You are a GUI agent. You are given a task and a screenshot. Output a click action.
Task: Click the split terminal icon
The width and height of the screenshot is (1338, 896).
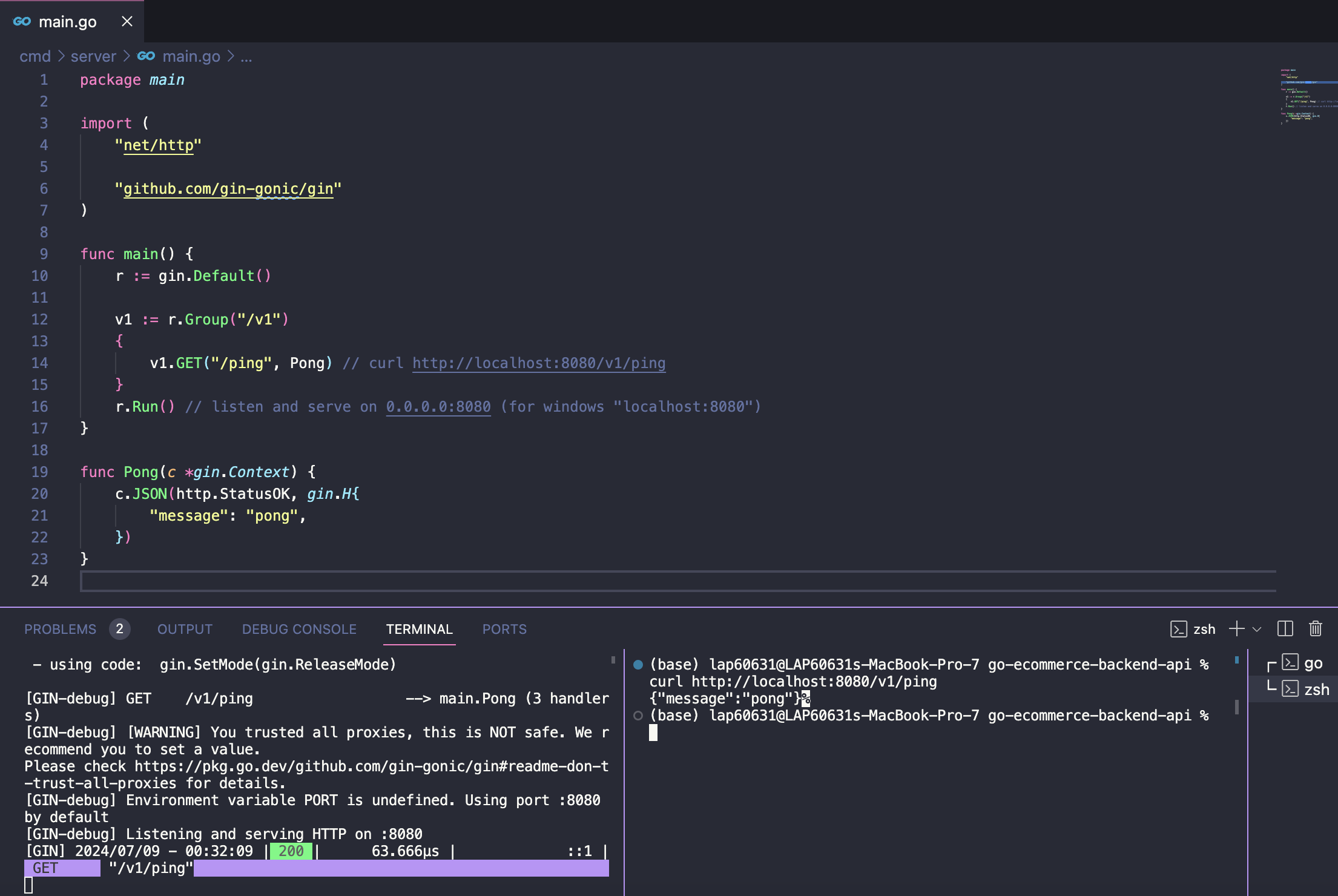pos(1285,629)
